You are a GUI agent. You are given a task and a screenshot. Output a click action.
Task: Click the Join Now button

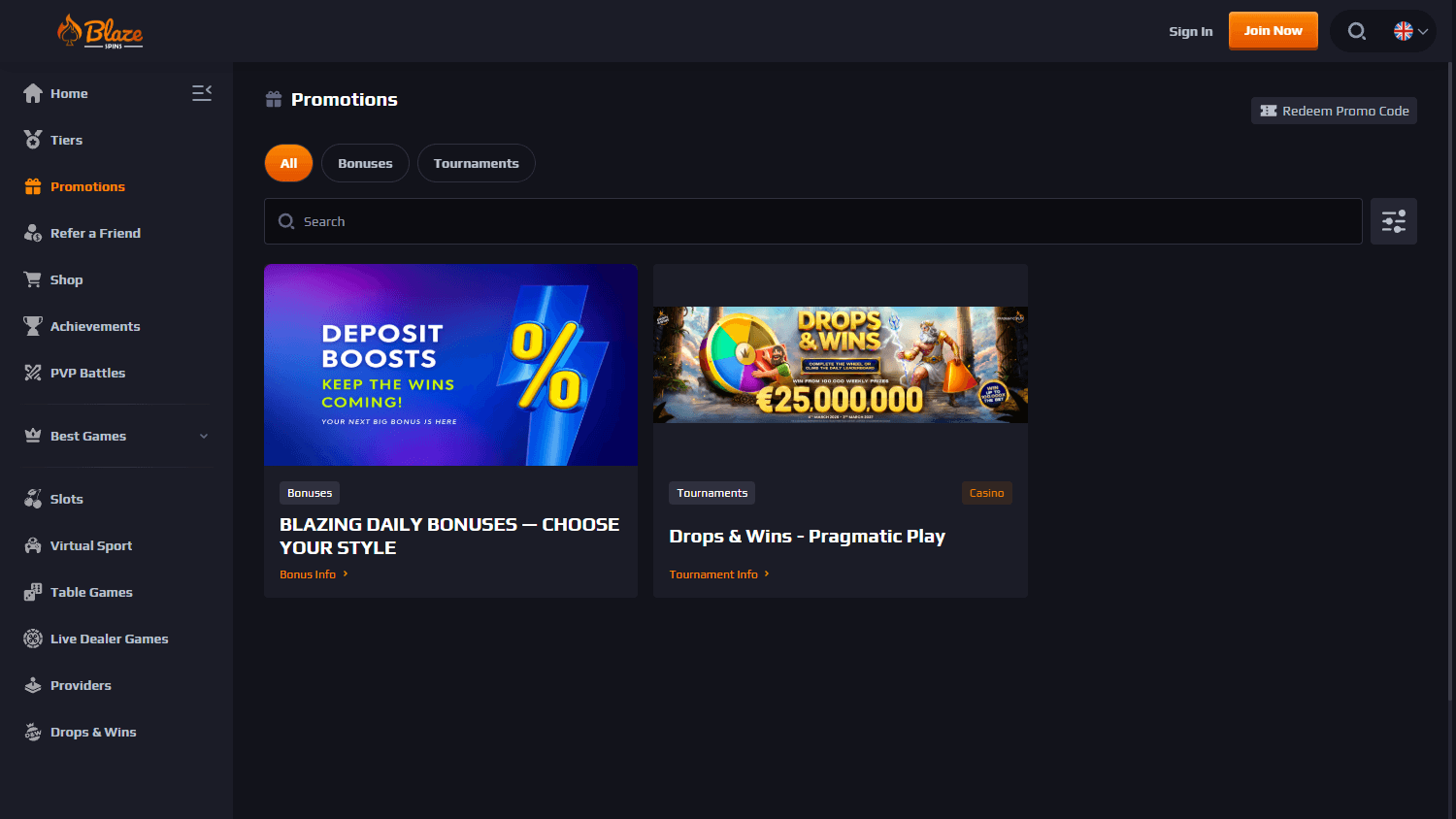tap(1274, 30)
